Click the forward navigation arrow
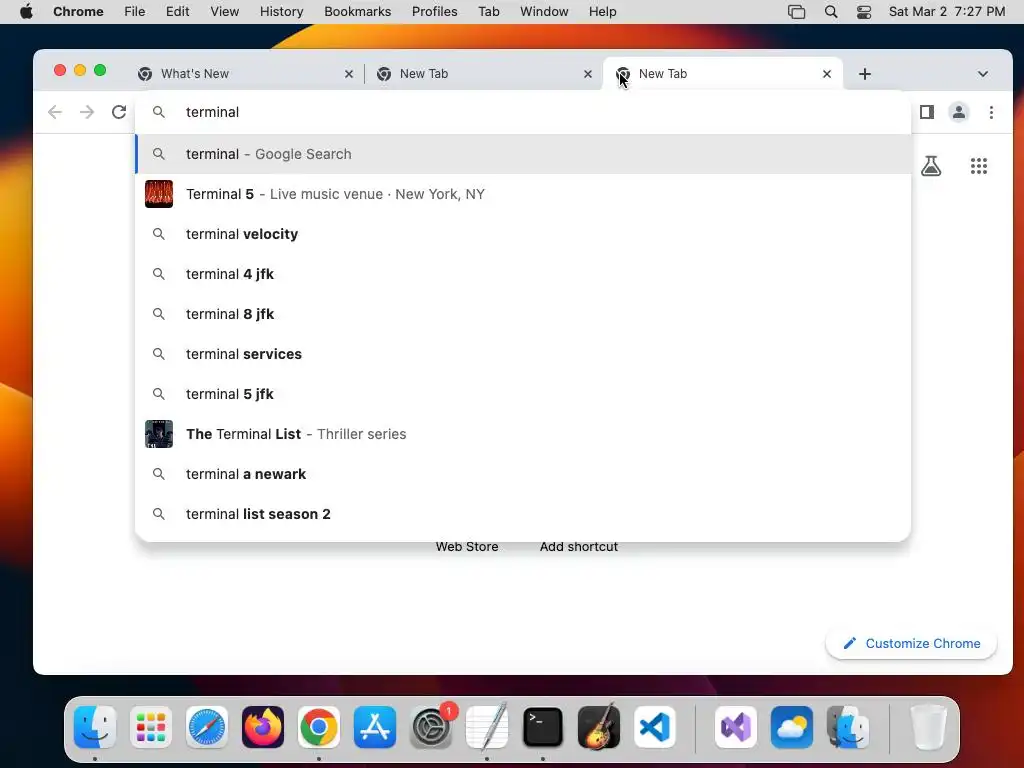 coord(87,112)
